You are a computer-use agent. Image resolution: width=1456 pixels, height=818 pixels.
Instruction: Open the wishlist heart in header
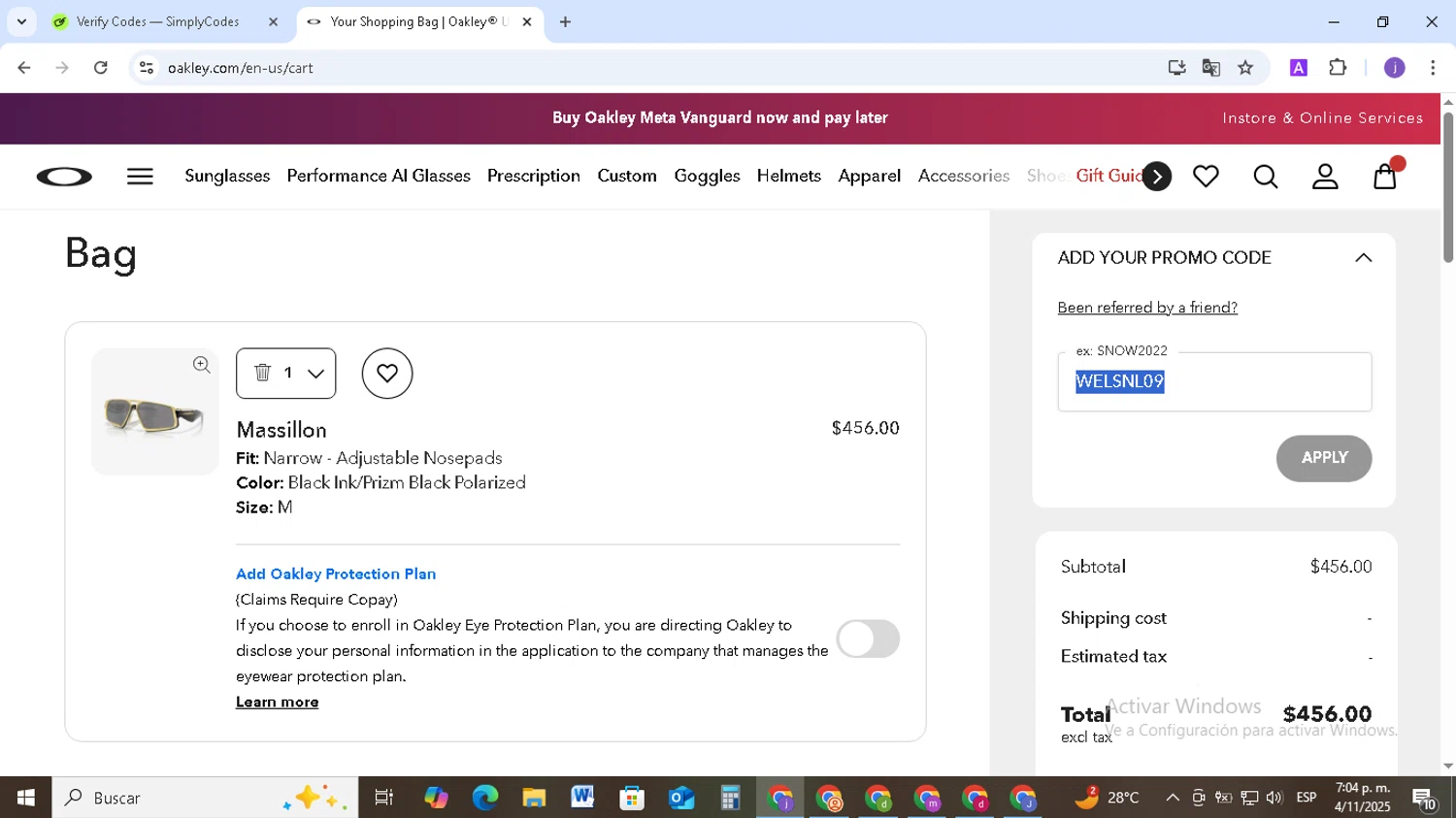[x=1206, y=177]
